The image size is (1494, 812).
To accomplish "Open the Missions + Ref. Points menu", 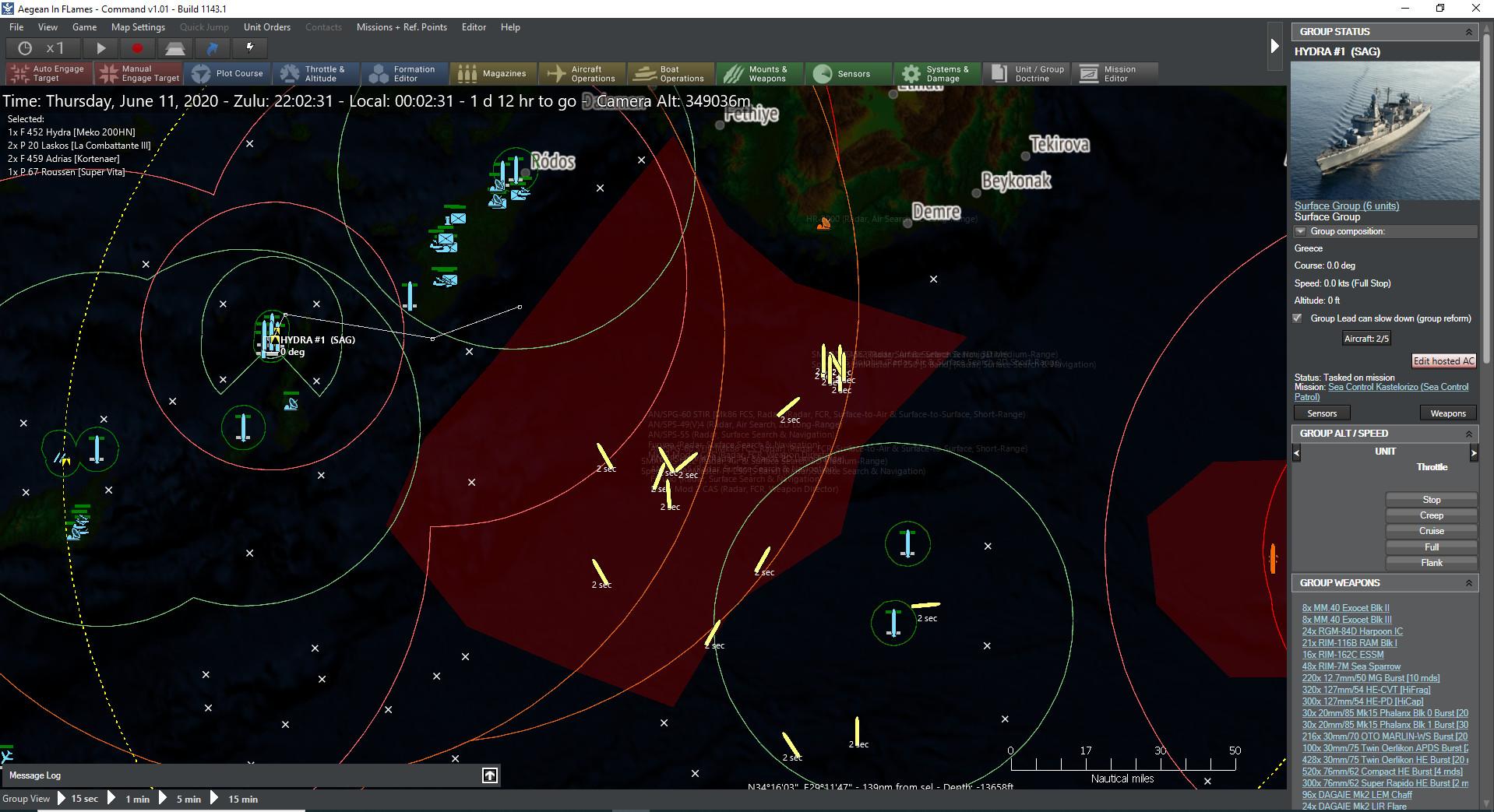I will point(402,26).
